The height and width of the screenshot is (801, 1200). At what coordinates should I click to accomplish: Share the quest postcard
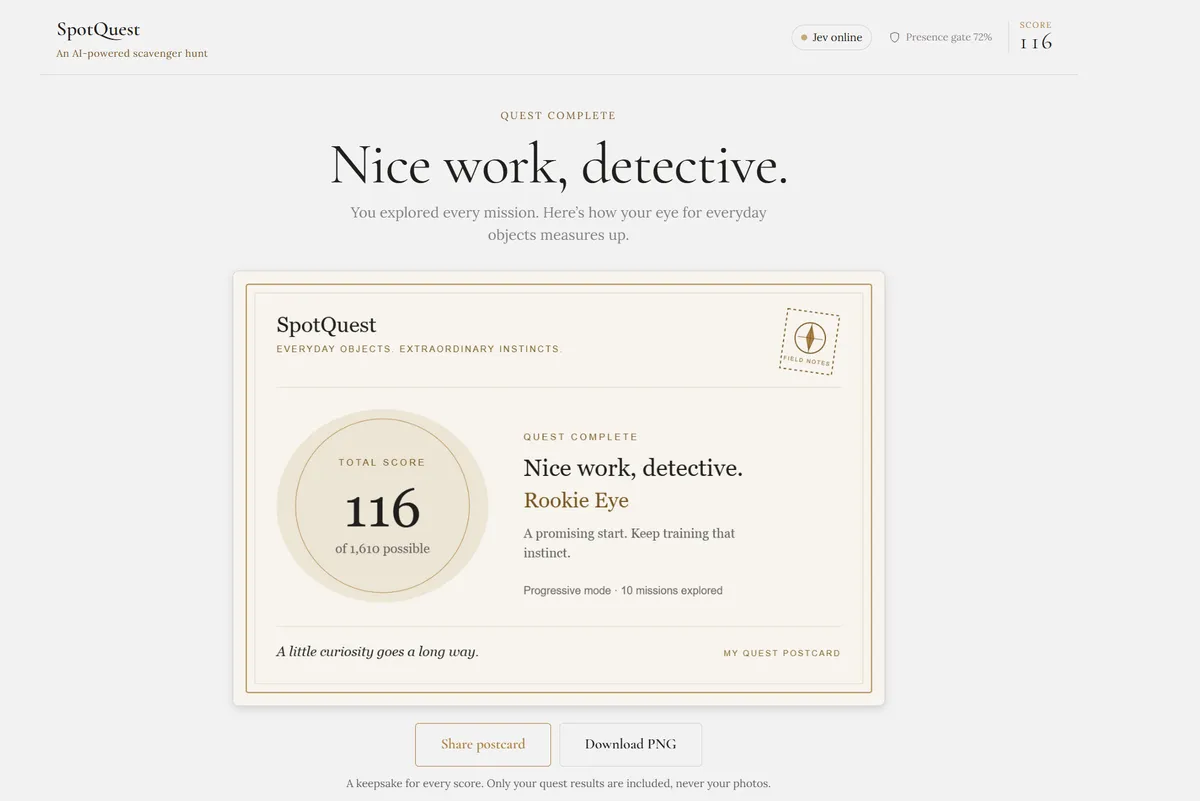click(x=483, y=744)
